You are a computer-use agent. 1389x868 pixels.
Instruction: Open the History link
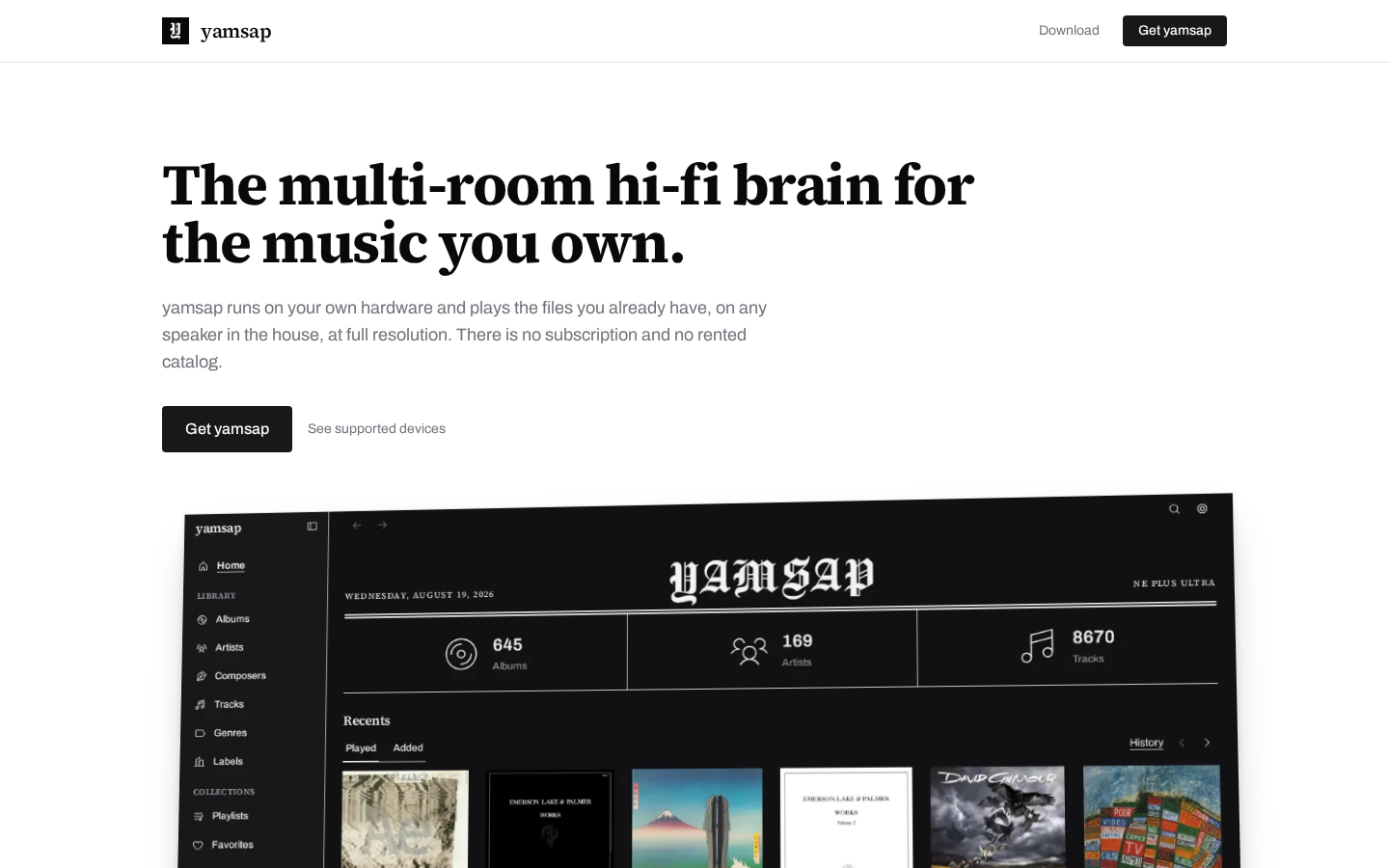pos(1147,743)
